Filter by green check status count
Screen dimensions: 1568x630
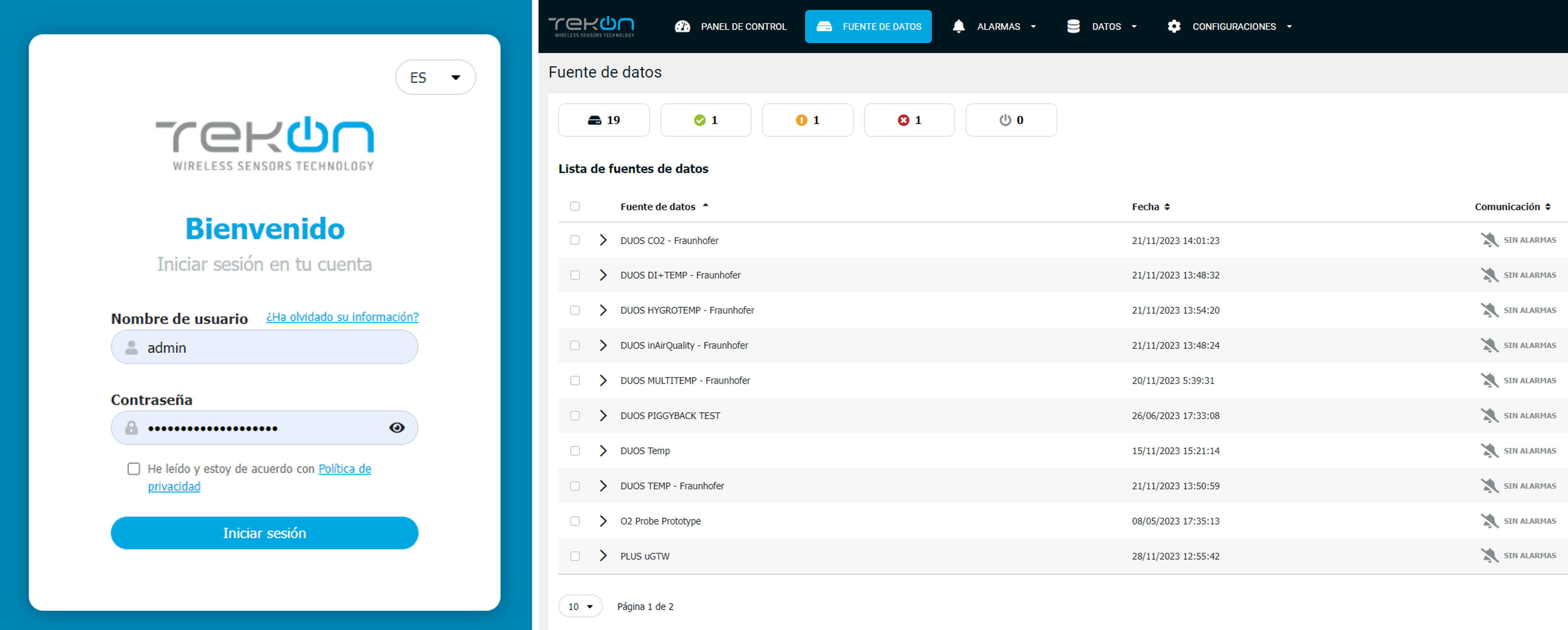tap(706, 120)
